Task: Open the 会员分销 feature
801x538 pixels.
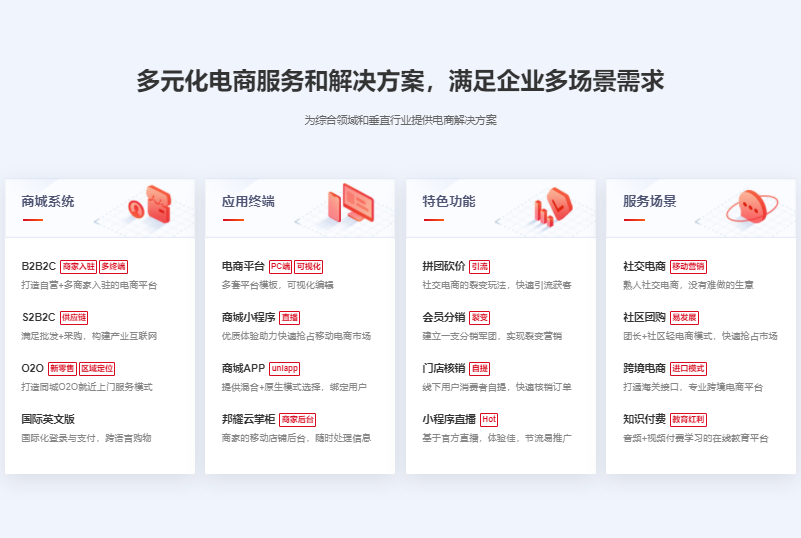Action: [443, 318]
